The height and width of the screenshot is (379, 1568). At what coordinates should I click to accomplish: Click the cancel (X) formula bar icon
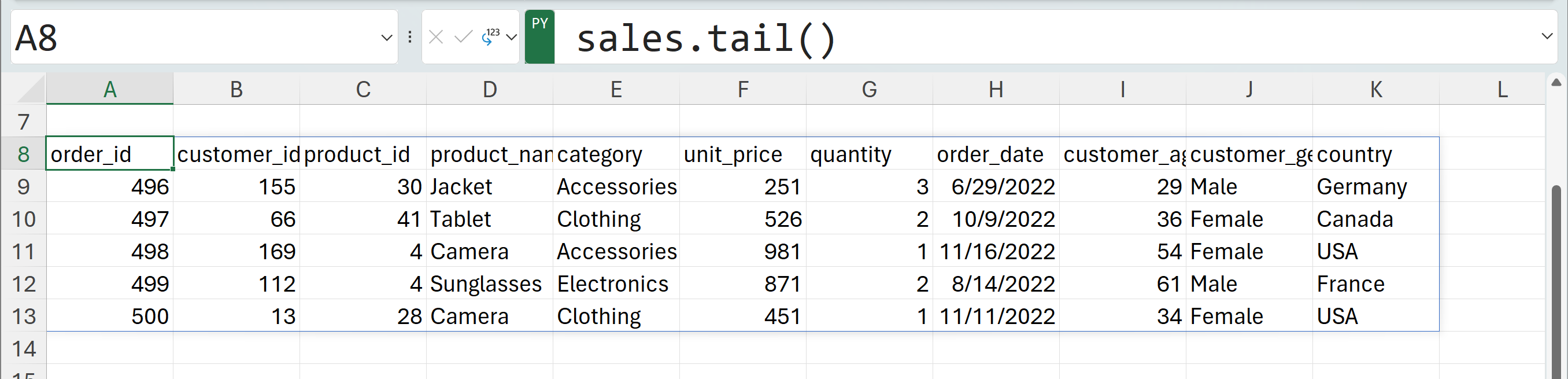[x=436, y=38]
